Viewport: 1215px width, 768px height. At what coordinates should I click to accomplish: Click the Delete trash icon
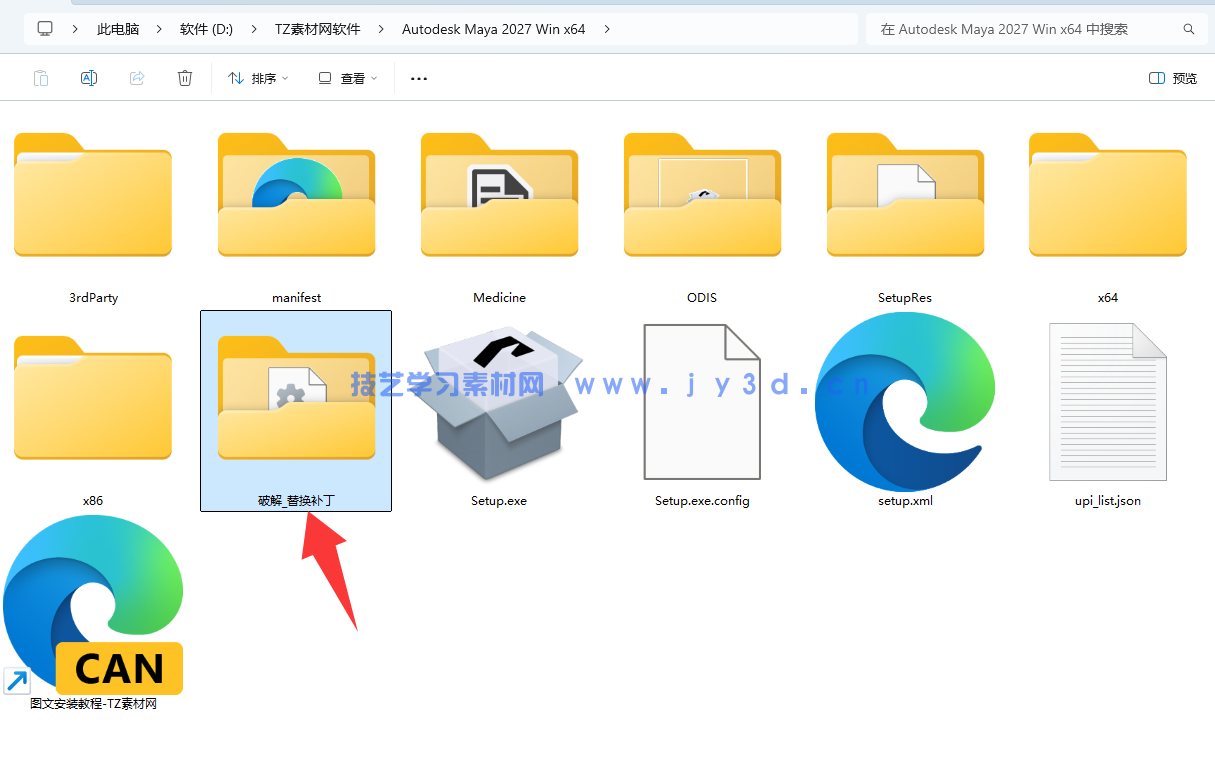point(184,77)
